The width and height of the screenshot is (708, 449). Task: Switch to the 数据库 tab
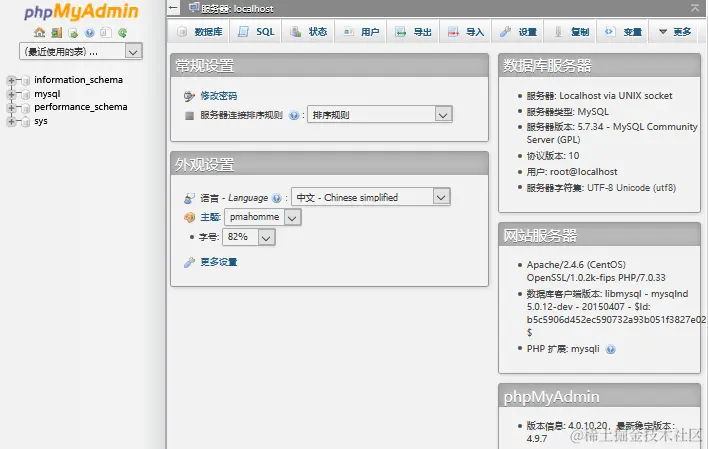(x=200, y=32)
